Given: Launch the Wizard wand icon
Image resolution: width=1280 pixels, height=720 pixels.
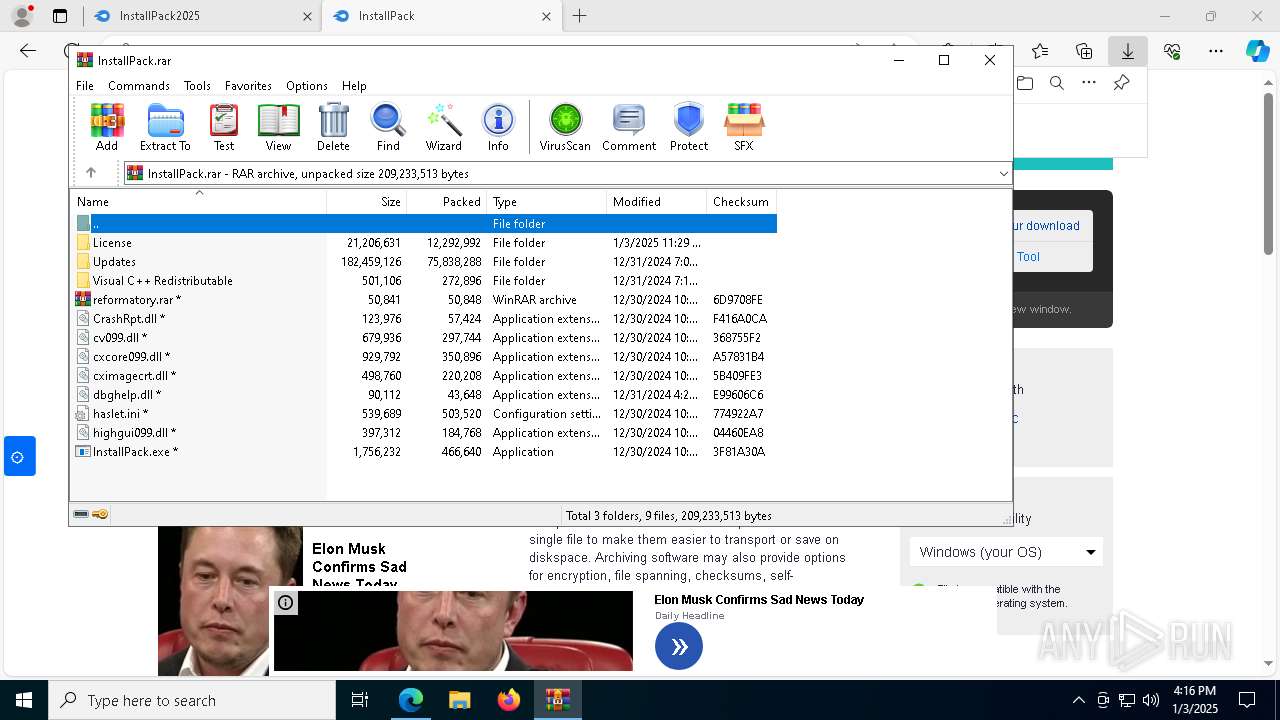Looking at the screenshot, I should click(x=443, y=128).
